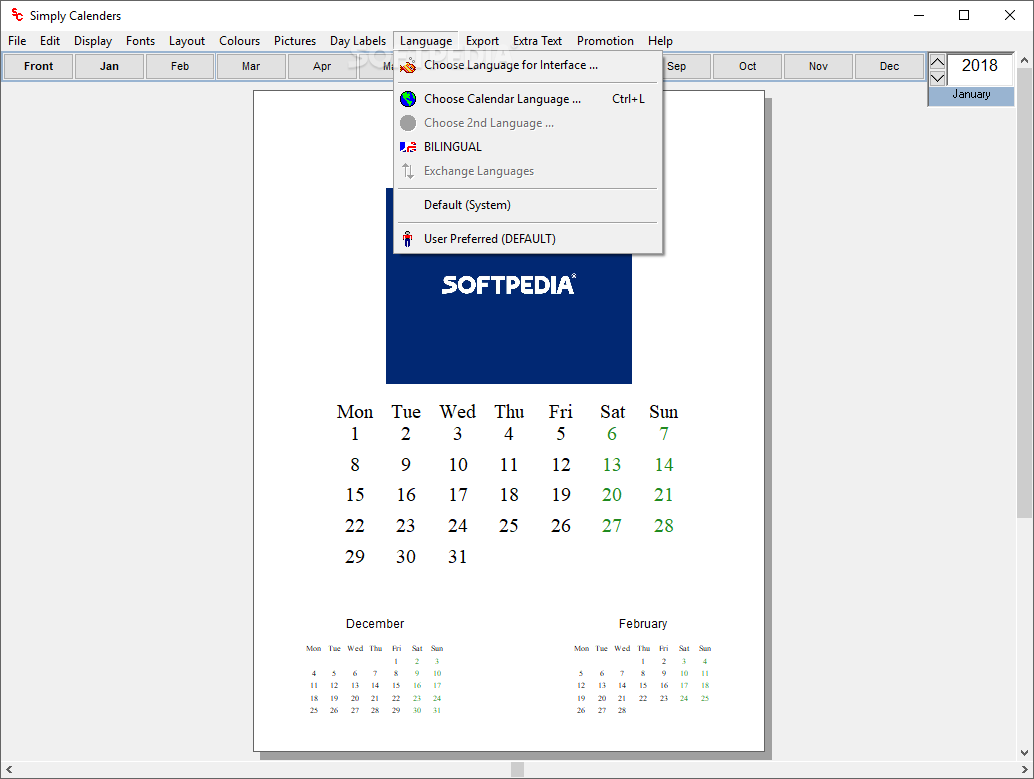Switch to the Jan month button
This screenshot has width=1034, height=779.
[x=109, y=66]
